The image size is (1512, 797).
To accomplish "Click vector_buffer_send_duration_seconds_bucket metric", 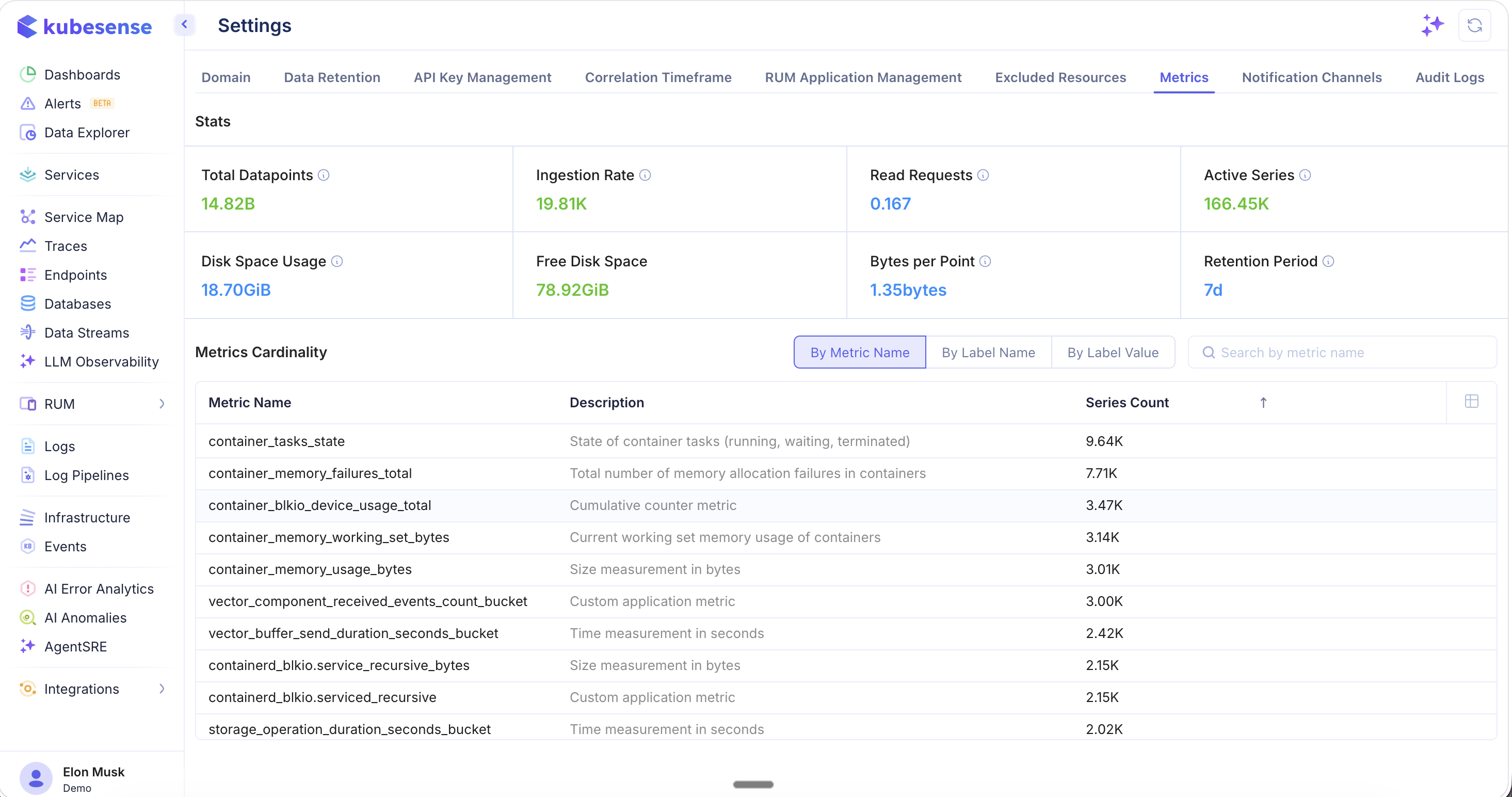I will click(x=353, y=633).
